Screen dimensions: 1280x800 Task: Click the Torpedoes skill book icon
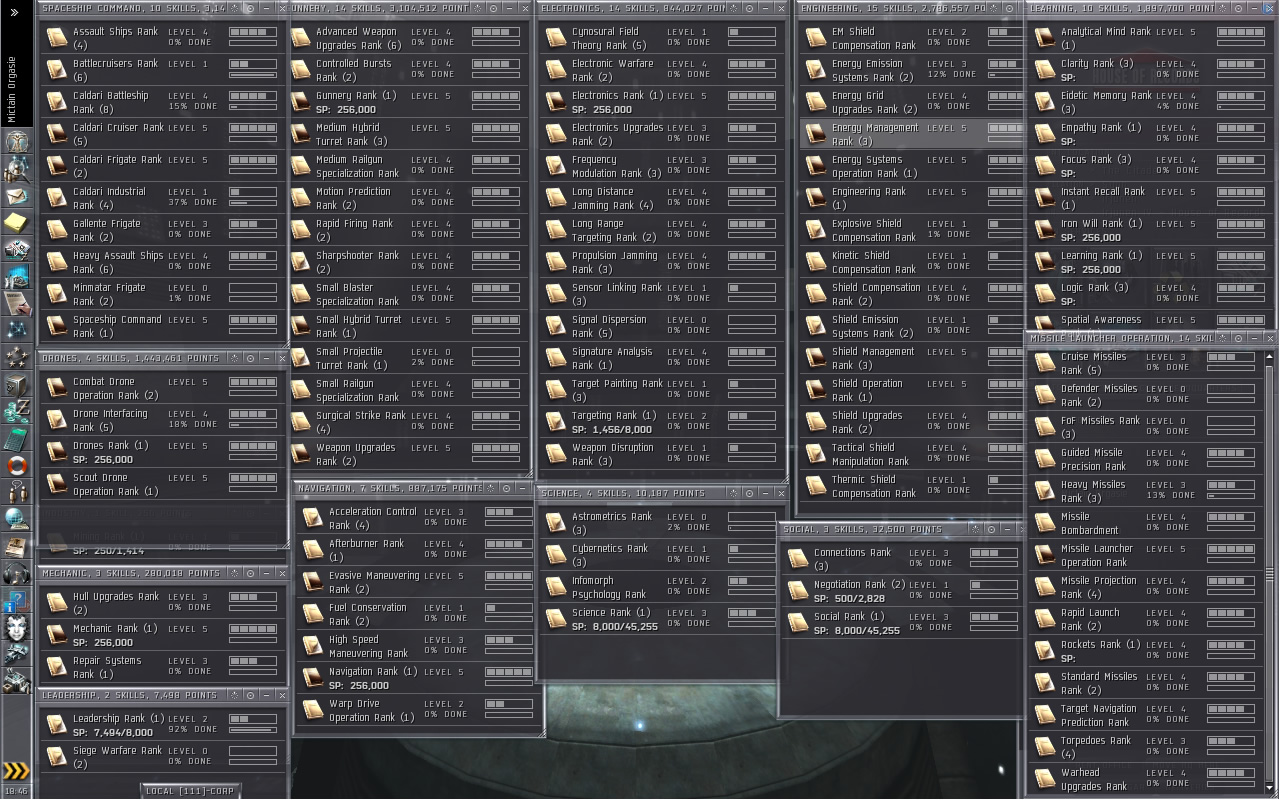(1045, 747)
